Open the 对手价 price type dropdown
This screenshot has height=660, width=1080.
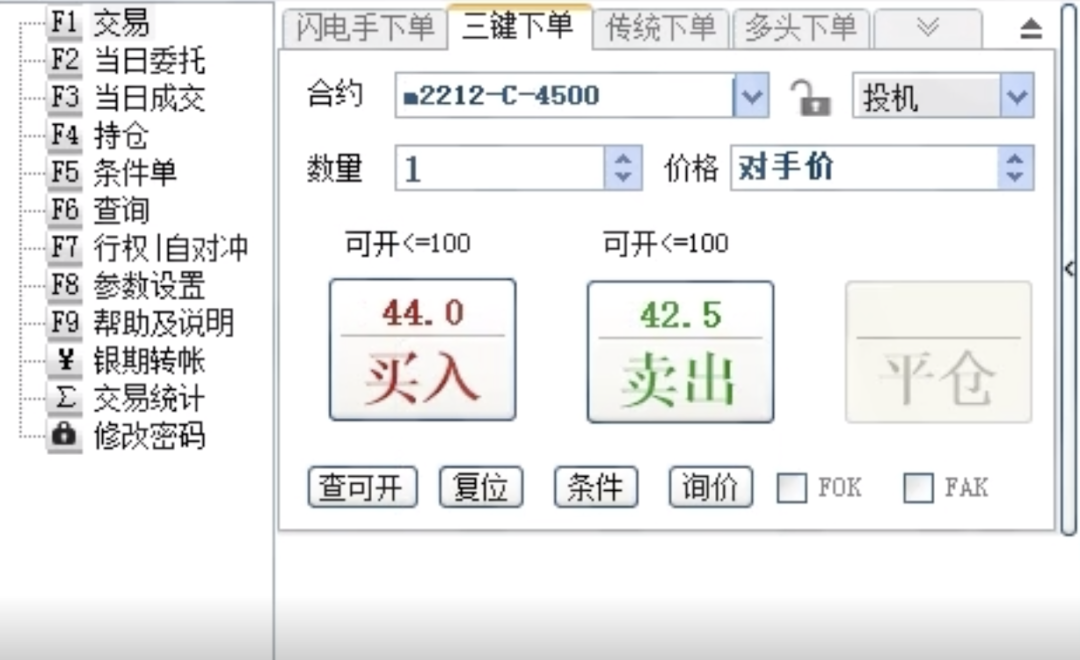(1017, 168)
